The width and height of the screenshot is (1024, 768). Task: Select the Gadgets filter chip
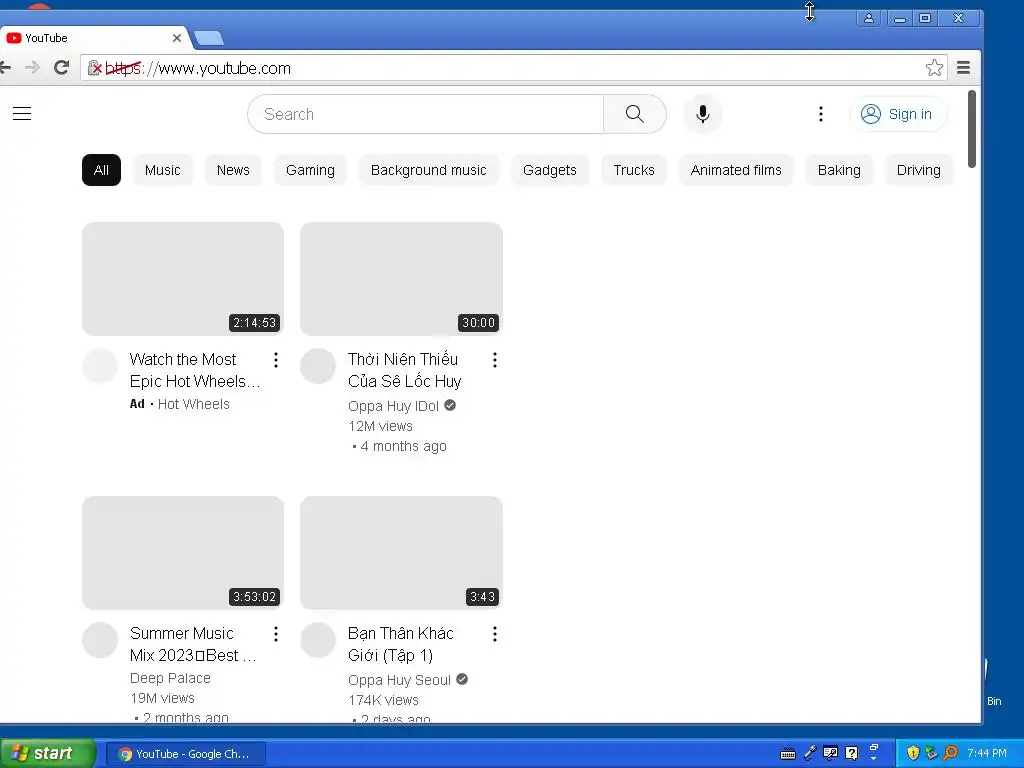(550, 170)
